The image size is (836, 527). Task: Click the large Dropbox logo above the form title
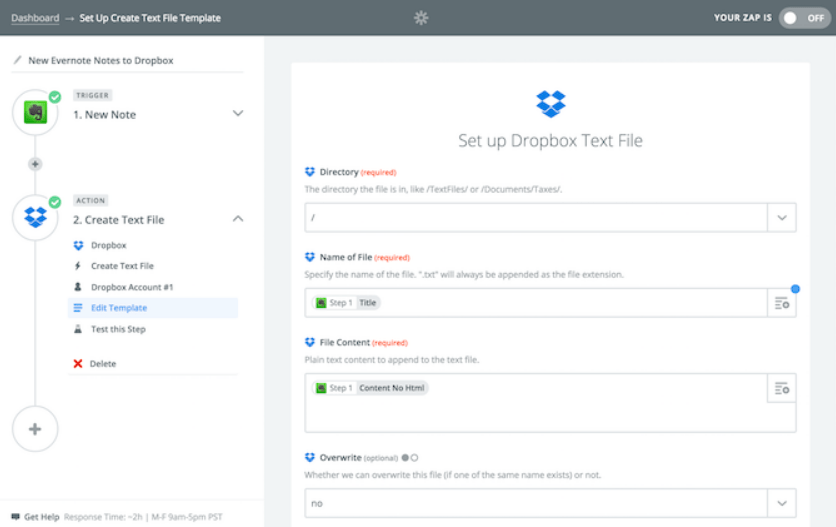[551, 104]
